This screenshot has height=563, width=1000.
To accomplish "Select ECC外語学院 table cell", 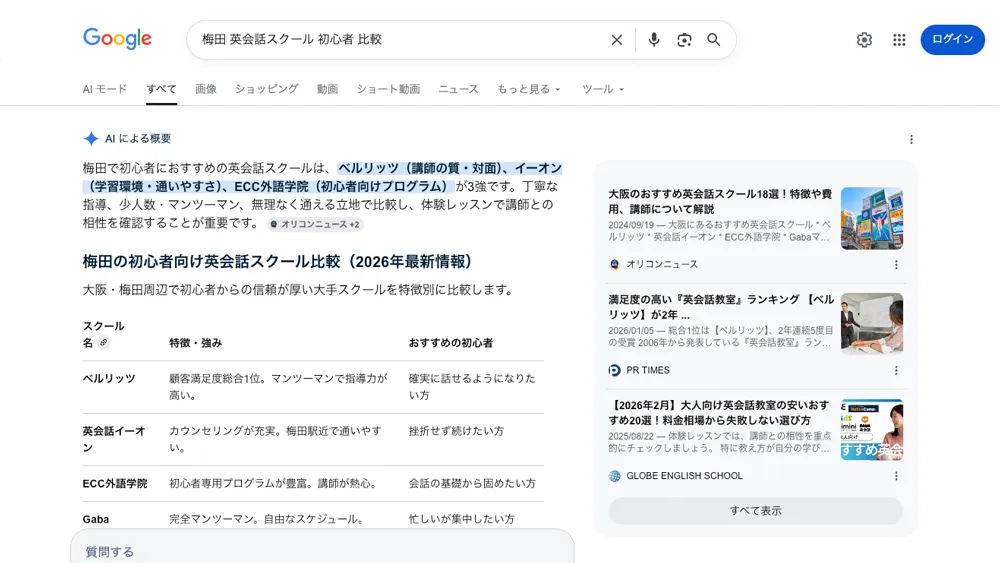I will pyautogui.click(x=115, y=483).
